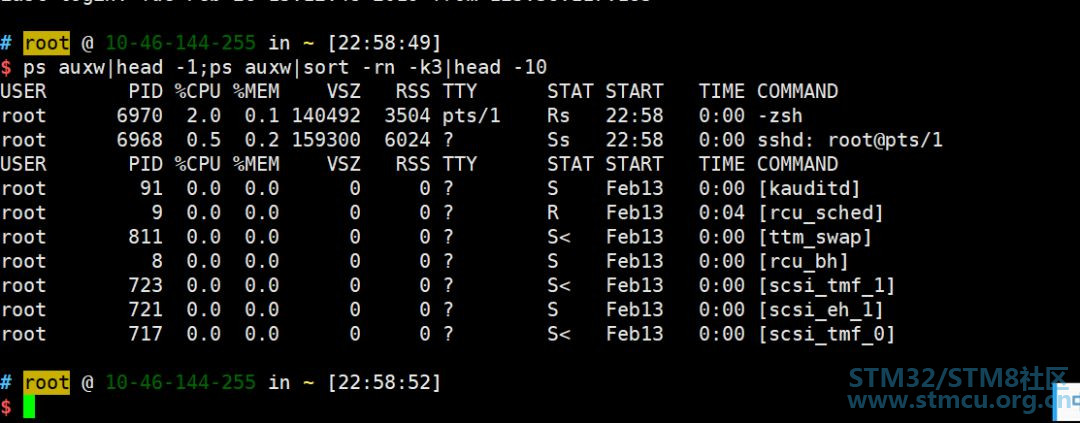The height and width of the screenshot is (423, 1080).
Task: Click the 0.1 %MEM value in the -zsh row
Action: pos(262,116)
